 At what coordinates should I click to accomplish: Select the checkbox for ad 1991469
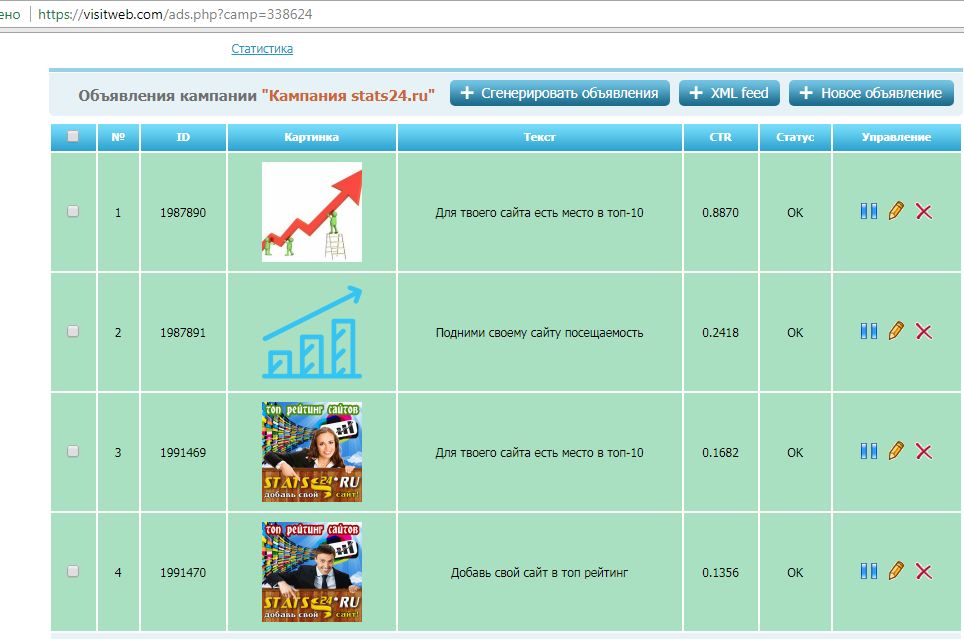point(73,451)
